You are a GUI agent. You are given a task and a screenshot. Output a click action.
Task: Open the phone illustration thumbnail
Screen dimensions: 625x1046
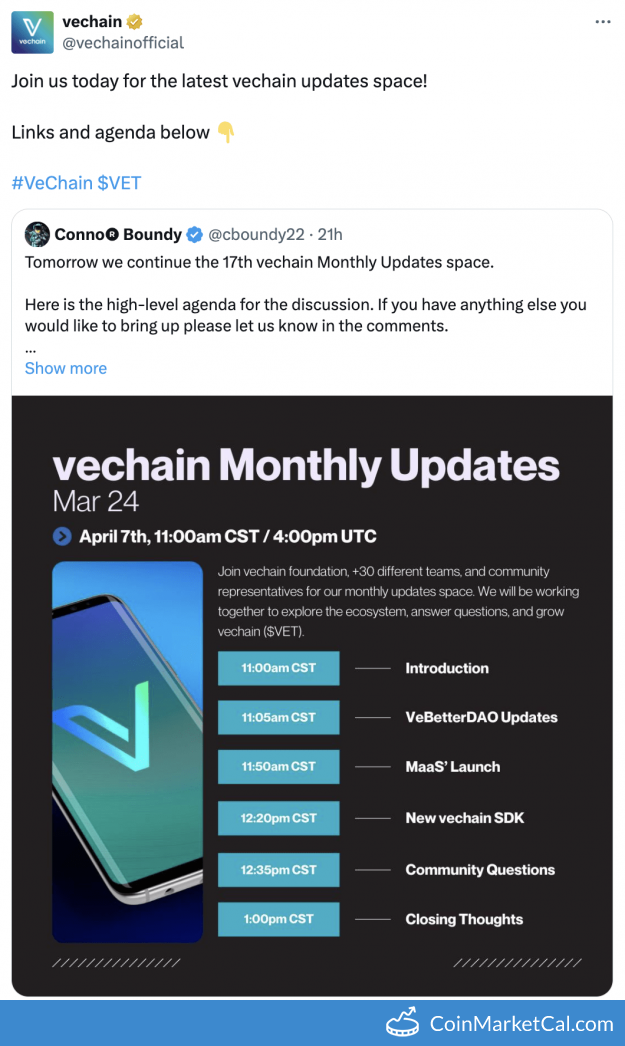pos(127,752)
